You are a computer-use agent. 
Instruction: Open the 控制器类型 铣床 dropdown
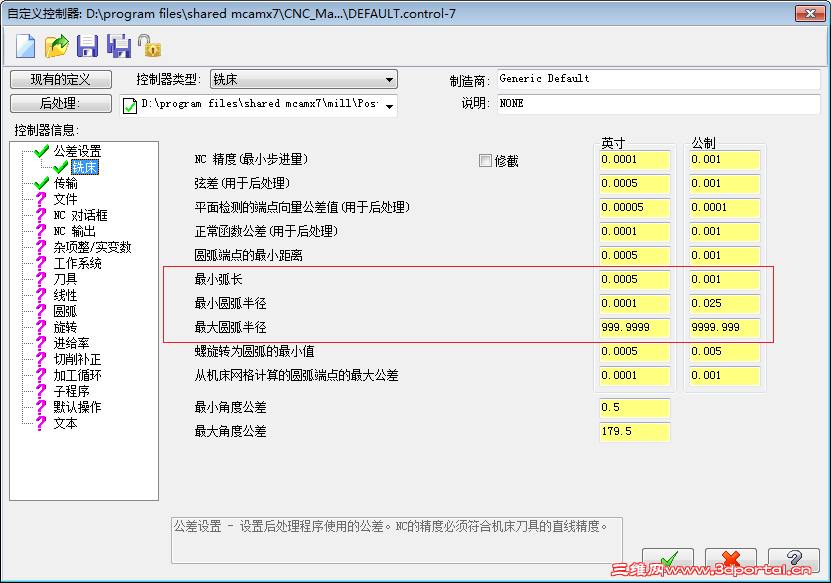304,80
